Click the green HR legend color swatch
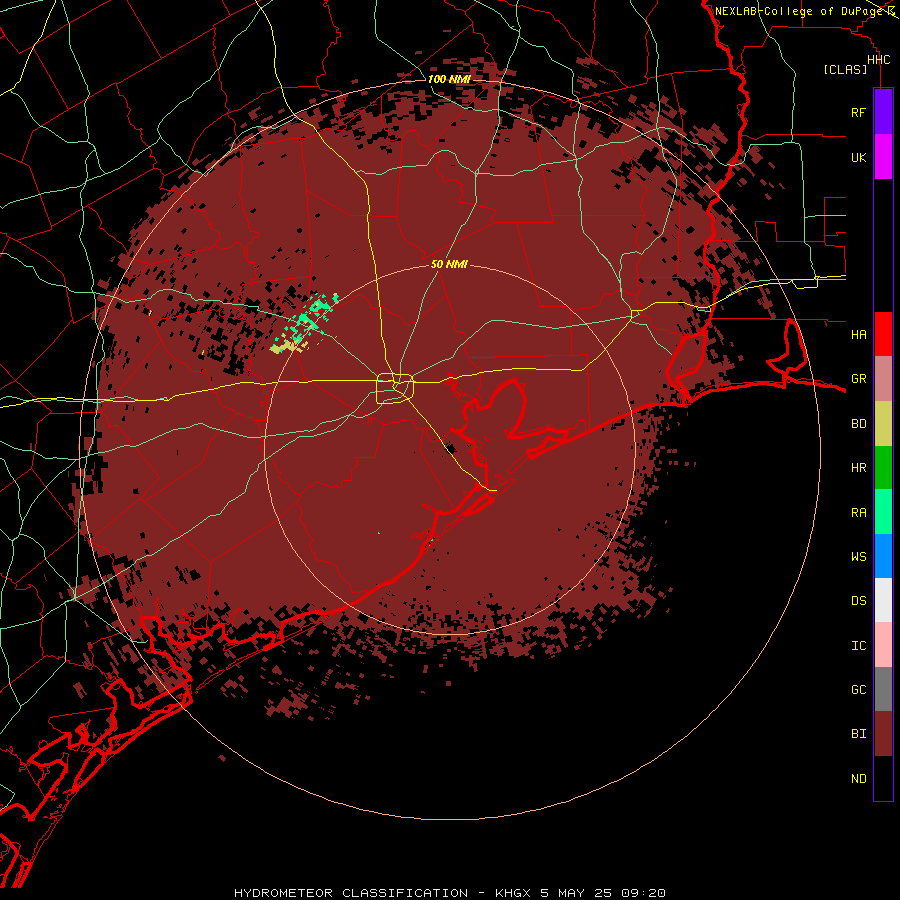The height and width of the screenshot is (900, 900). click(883, 468)
